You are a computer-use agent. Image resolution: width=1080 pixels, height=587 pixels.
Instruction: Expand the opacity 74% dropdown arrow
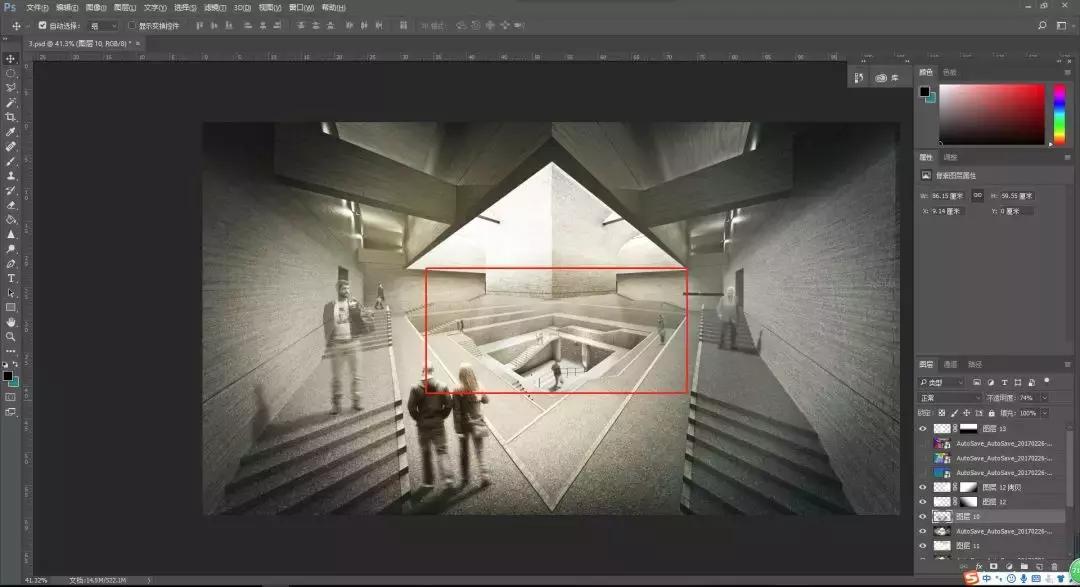[1044, 397]
